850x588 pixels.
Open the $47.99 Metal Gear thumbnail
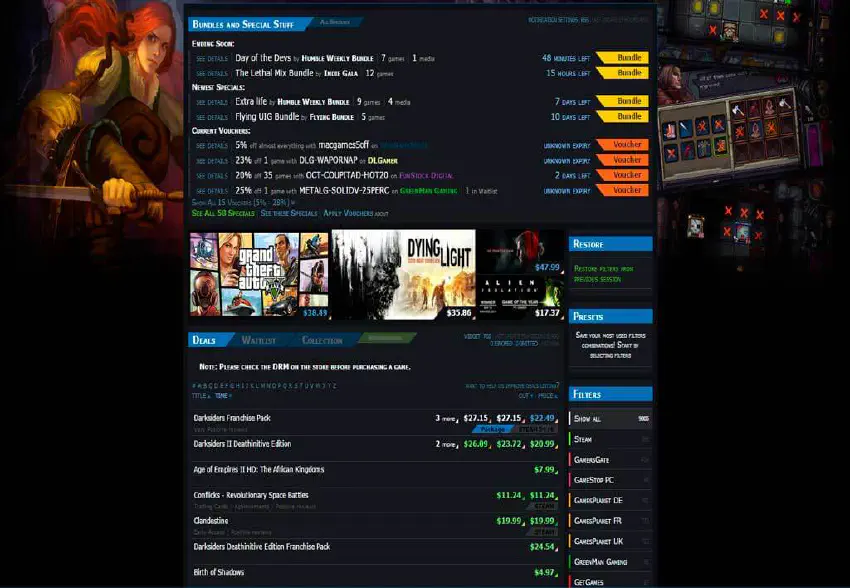(520, 251)
